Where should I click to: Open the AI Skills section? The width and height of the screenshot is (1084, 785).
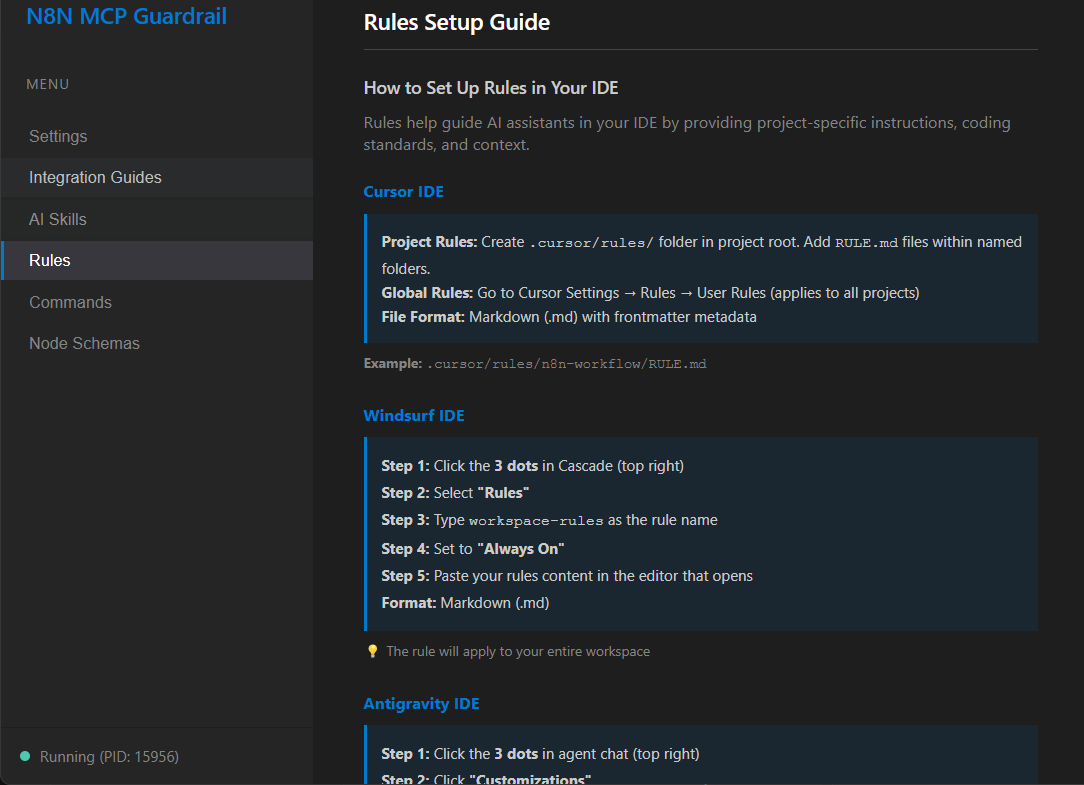pos(58,219)
